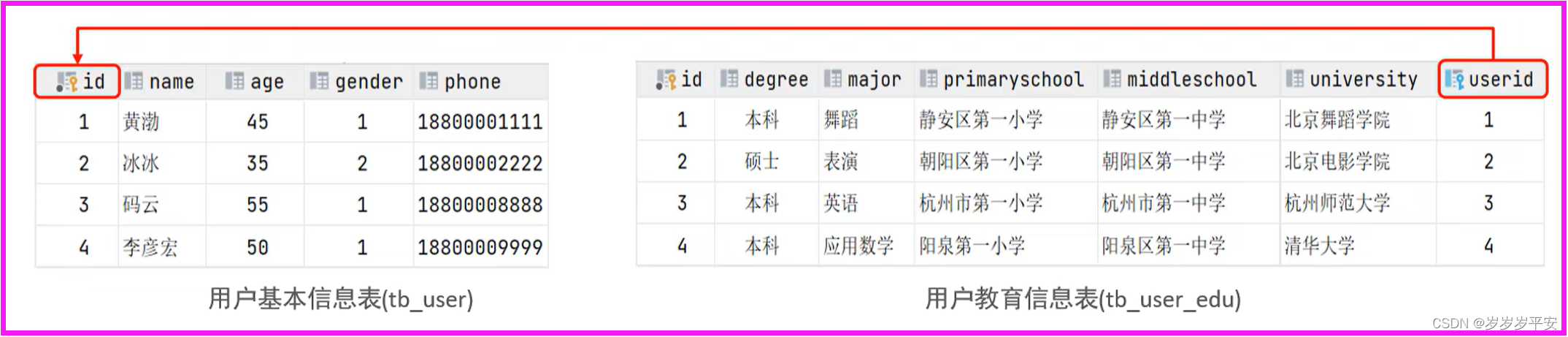Select cell 朝阳区第一中学
This screenshot has width=1568, height=337.
(x=1164, y=162)
